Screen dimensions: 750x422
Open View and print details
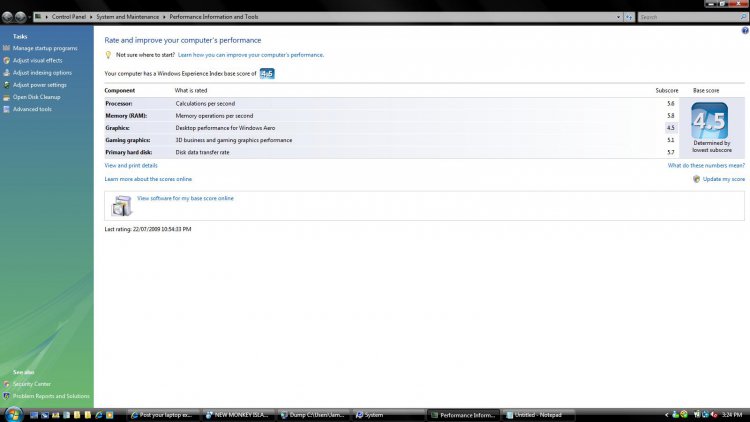[x=131, y=166]
